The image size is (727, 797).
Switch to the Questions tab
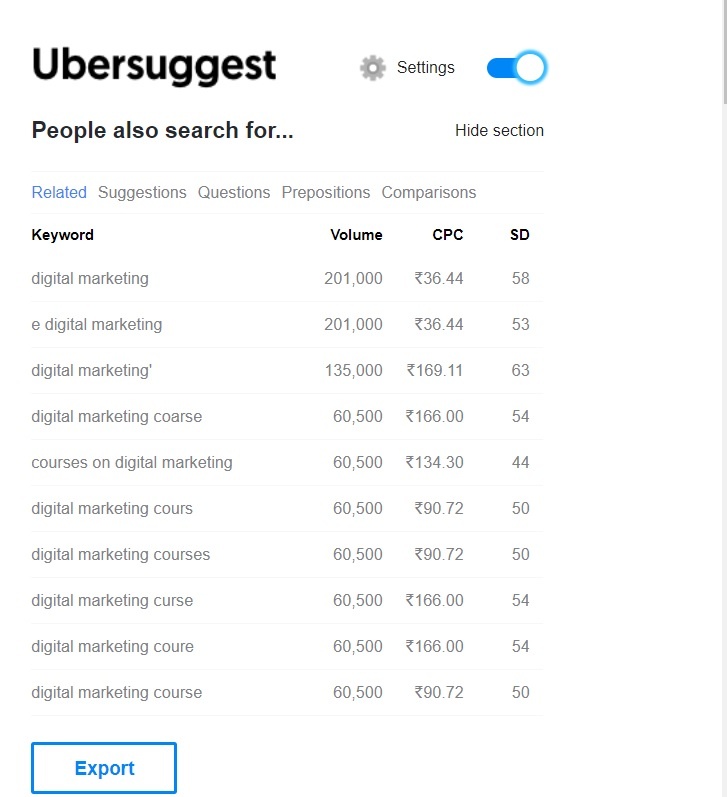234,193
